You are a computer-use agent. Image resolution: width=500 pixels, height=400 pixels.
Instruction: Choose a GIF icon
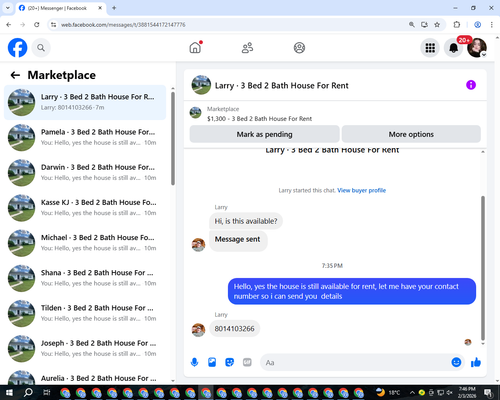(247, 362)
